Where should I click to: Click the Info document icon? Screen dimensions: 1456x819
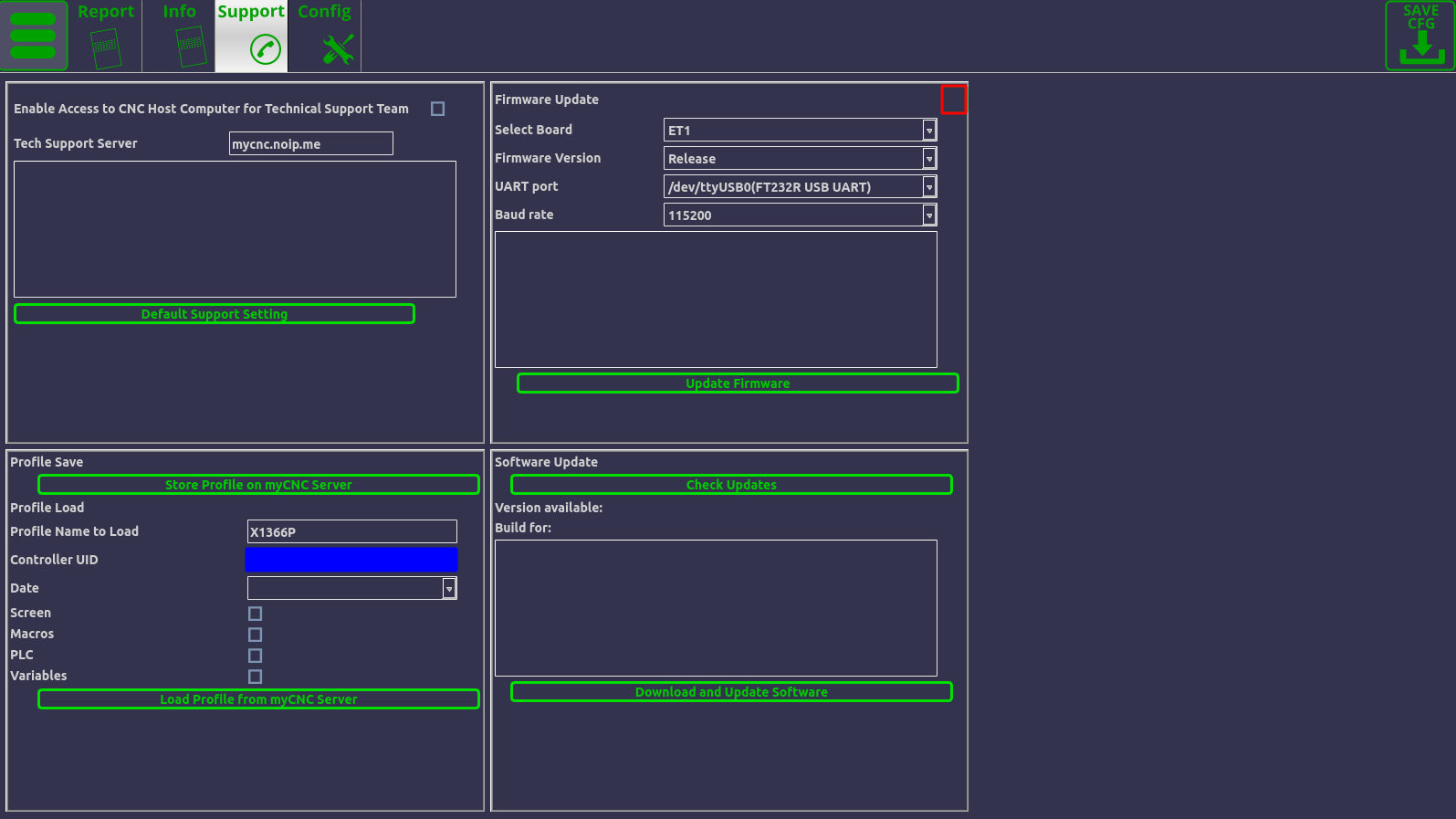(x=190, y=47)
